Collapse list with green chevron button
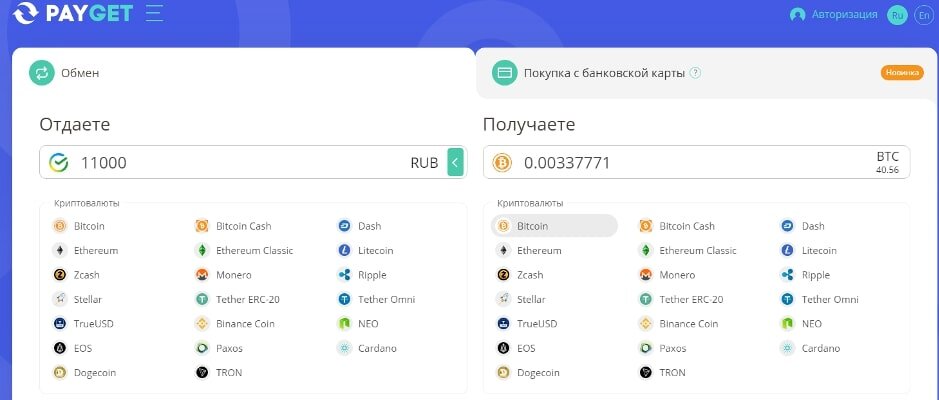939x400 pixels. [x=455, y=162]
